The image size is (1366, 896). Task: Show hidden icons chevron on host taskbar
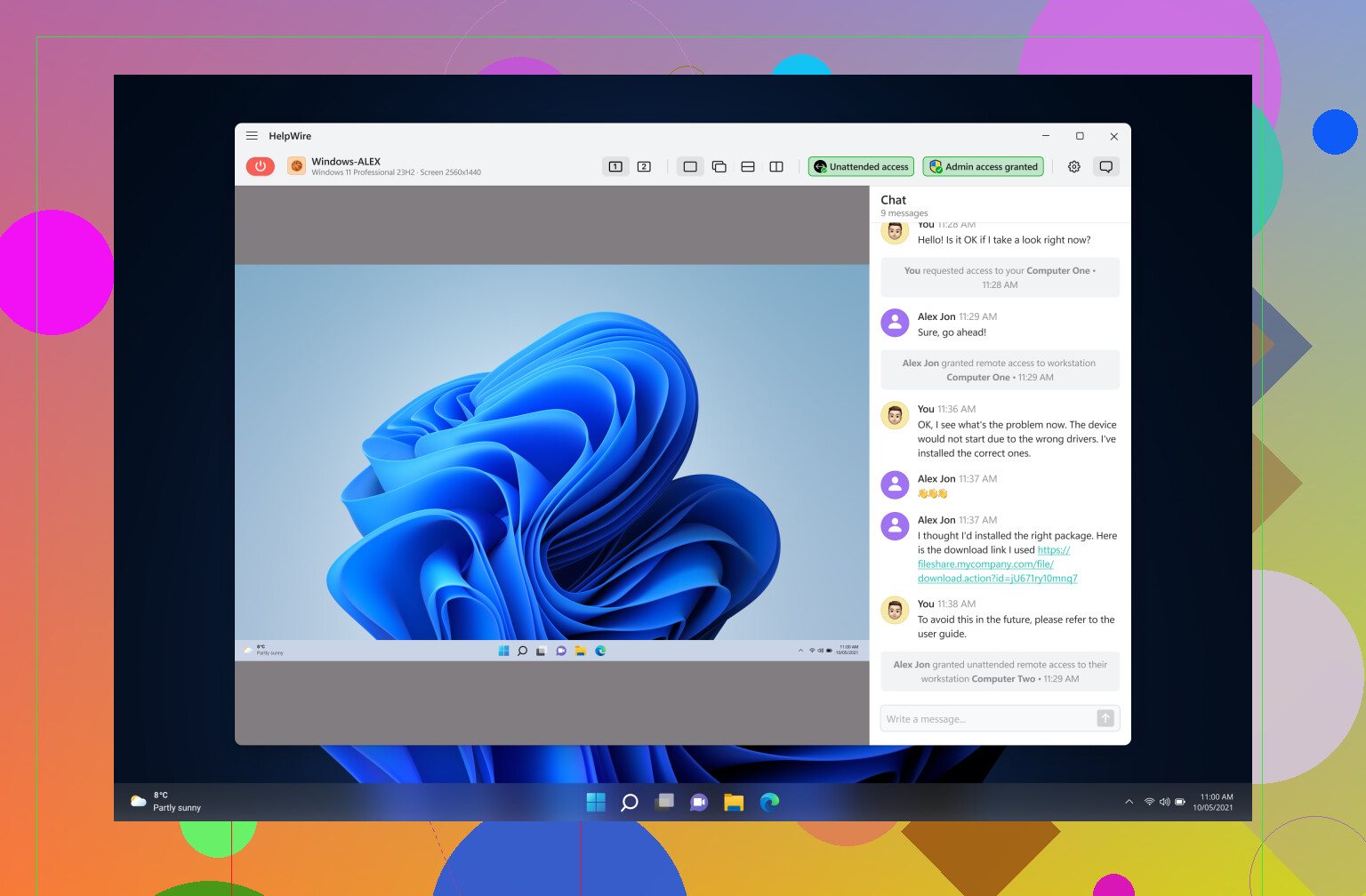coord(1129,802)
